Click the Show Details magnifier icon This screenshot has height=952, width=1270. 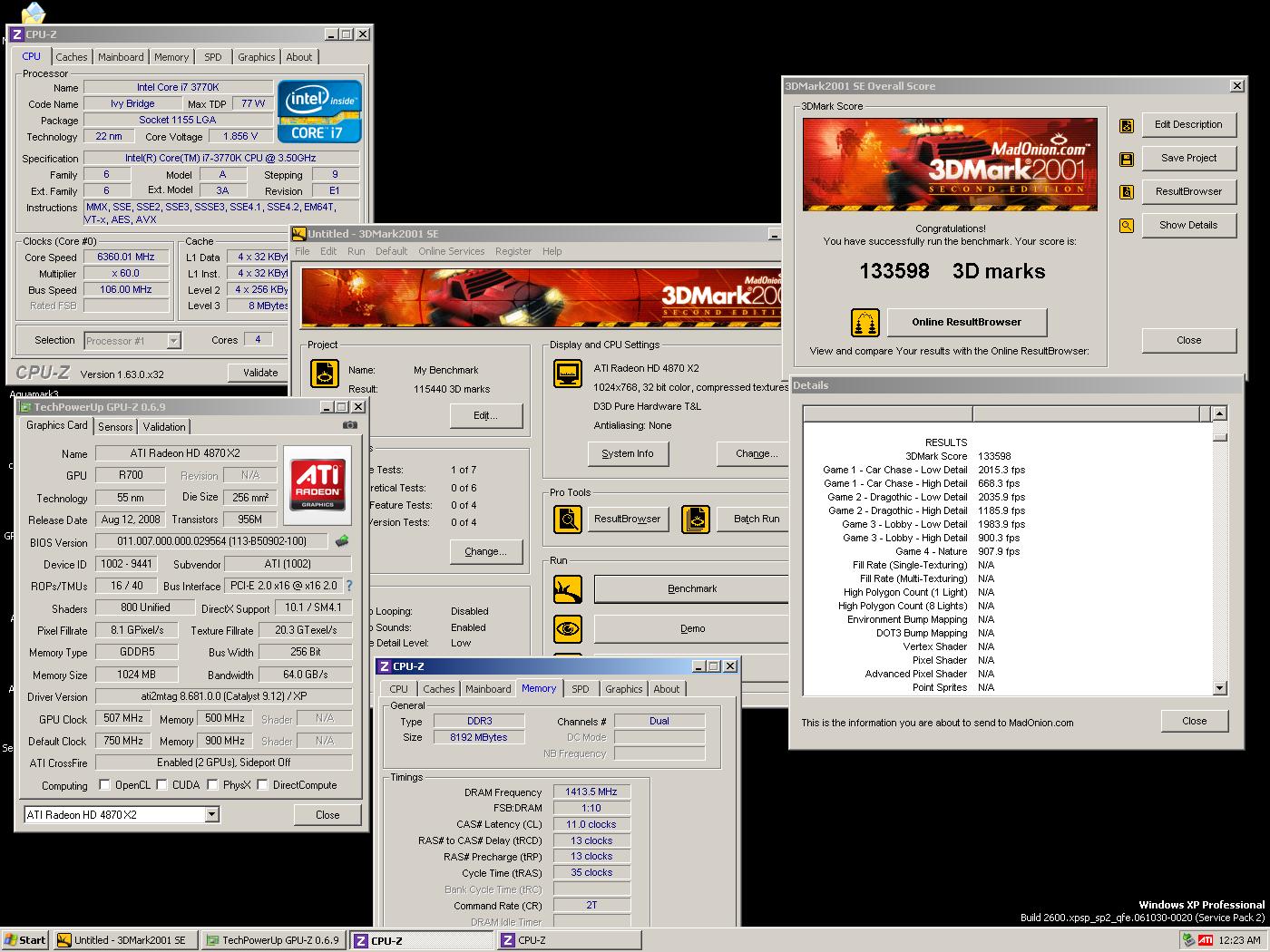(x=1127, y=226)
